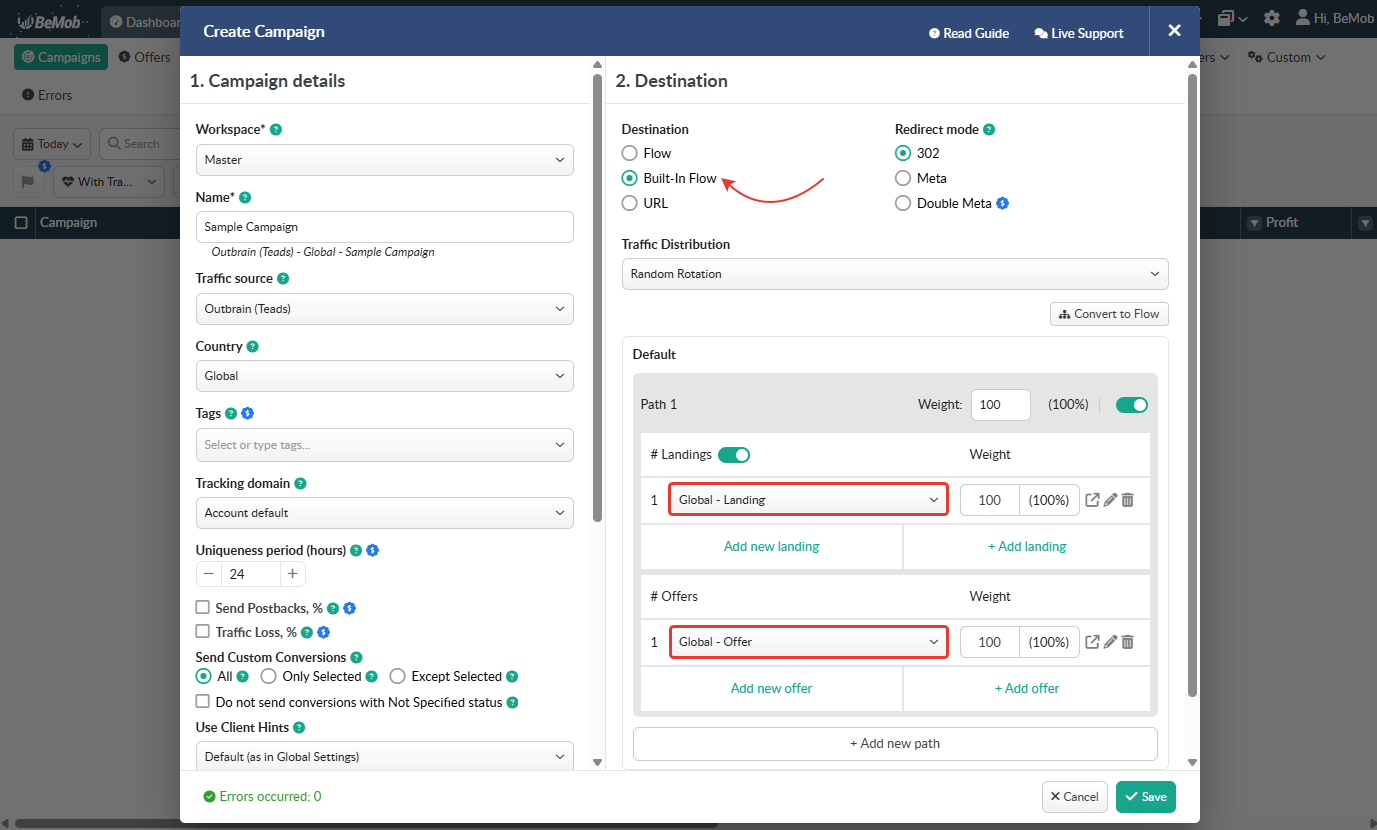1377x830 pixels.
Task: Click Convert to Flow button
Action: [1108, 314]
